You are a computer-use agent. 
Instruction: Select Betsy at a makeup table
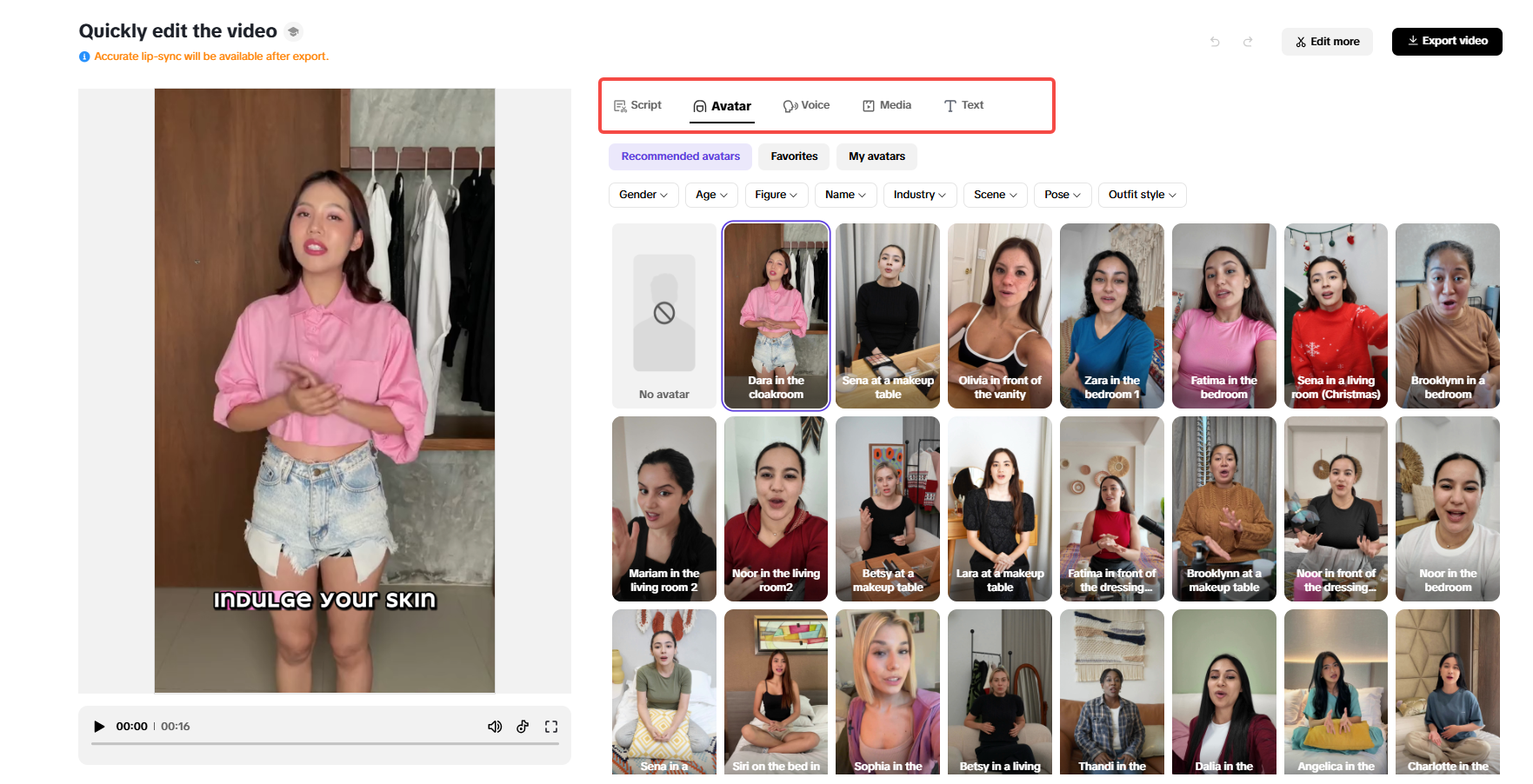coord(888,509)
